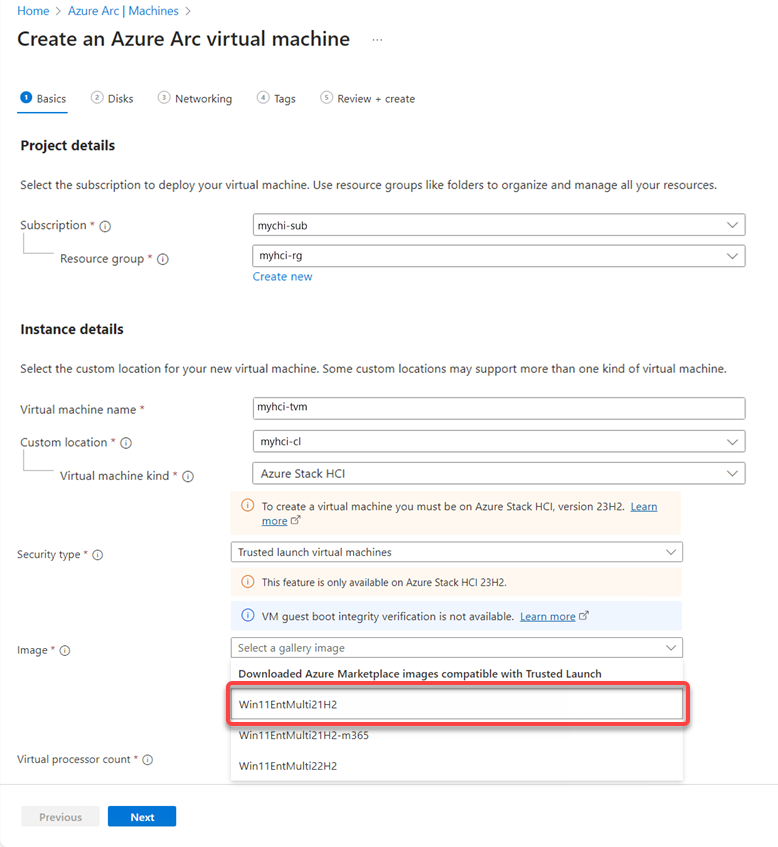The height and width of the screenshot is (847, 778).
Task: Go to Review + create tab
Action: click(368, 98)
